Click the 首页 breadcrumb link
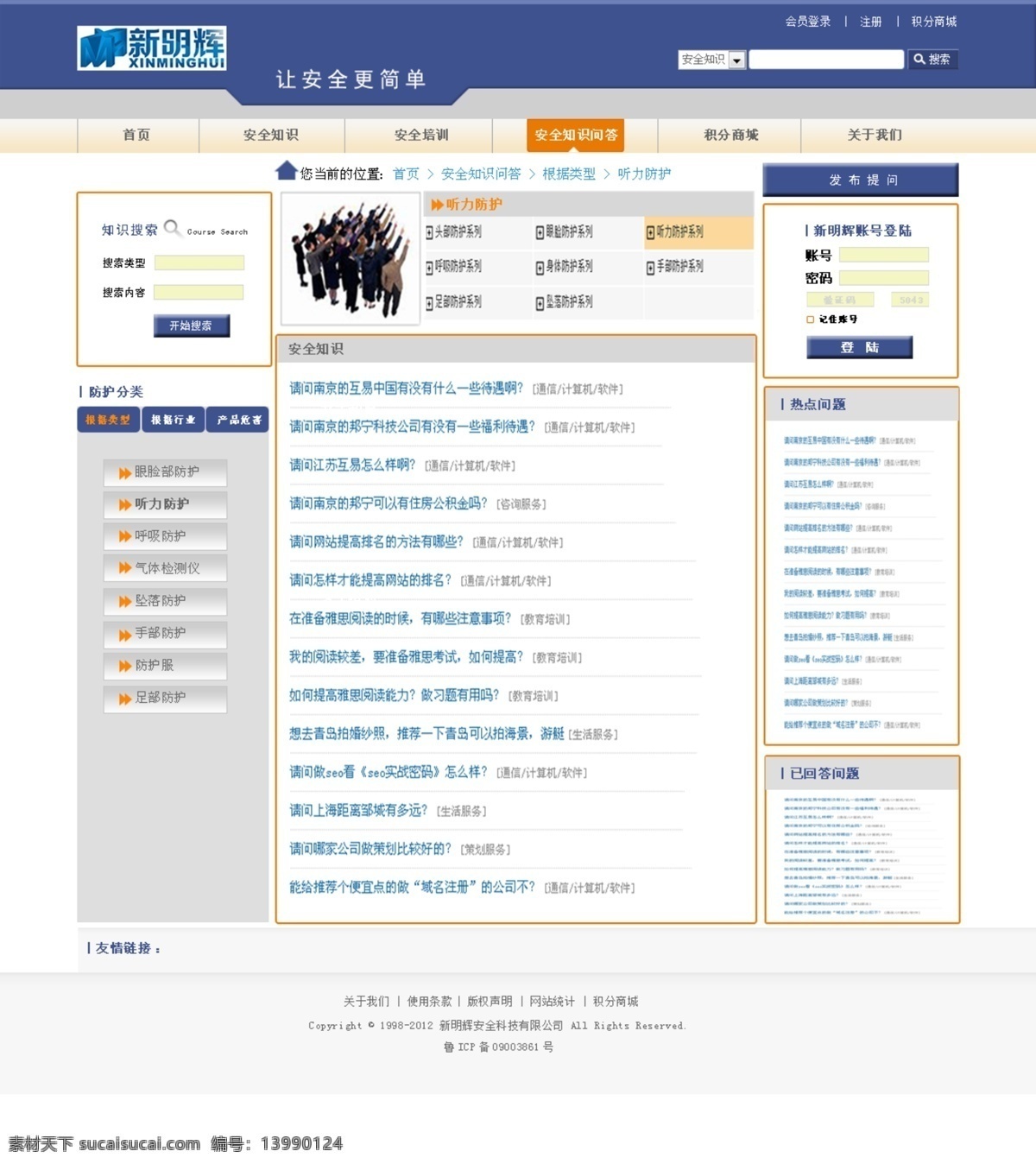Viewport: 1036px width, 1164px height. (x=406, y=174)
